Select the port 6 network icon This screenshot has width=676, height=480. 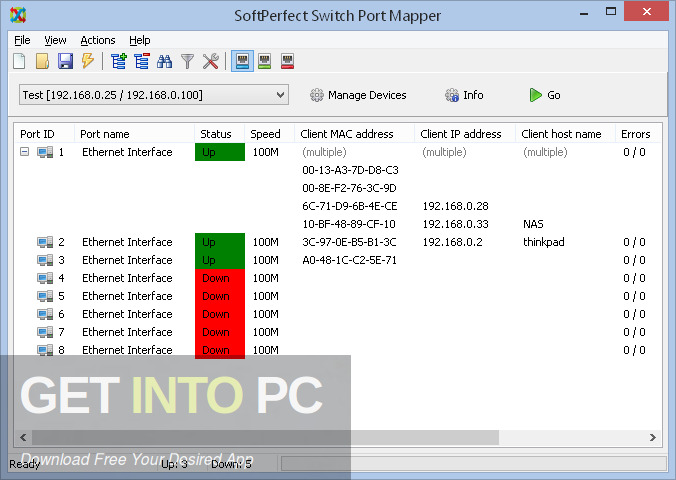(x=45, y=314)
